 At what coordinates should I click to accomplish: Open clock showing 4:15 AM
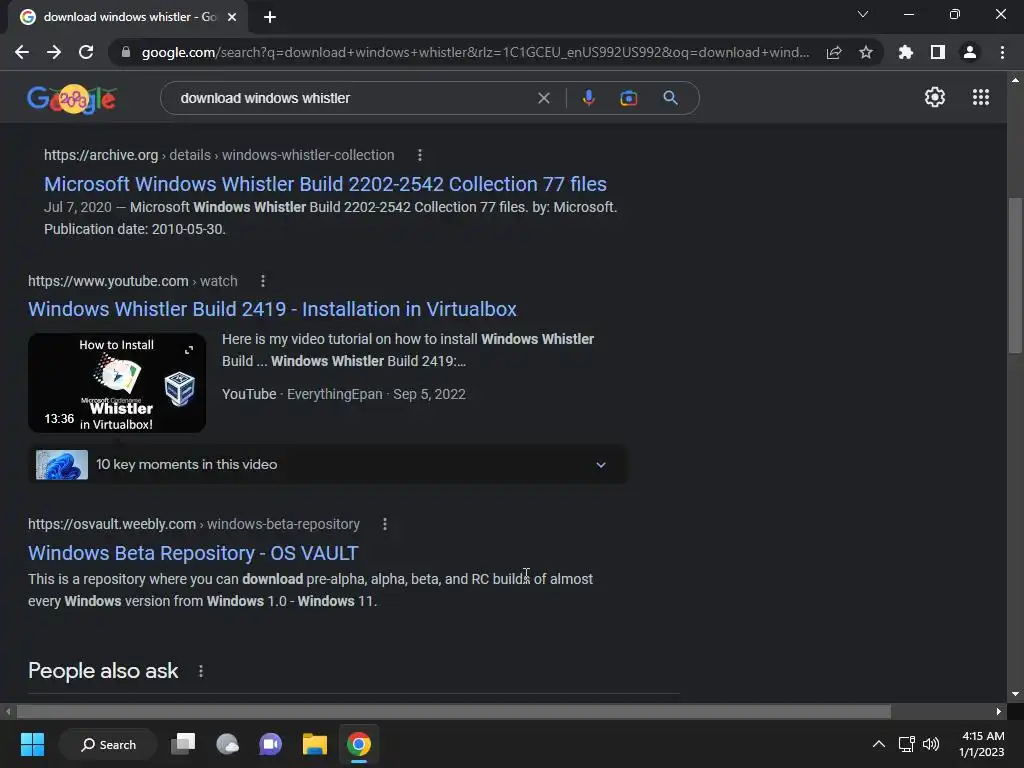982,744
